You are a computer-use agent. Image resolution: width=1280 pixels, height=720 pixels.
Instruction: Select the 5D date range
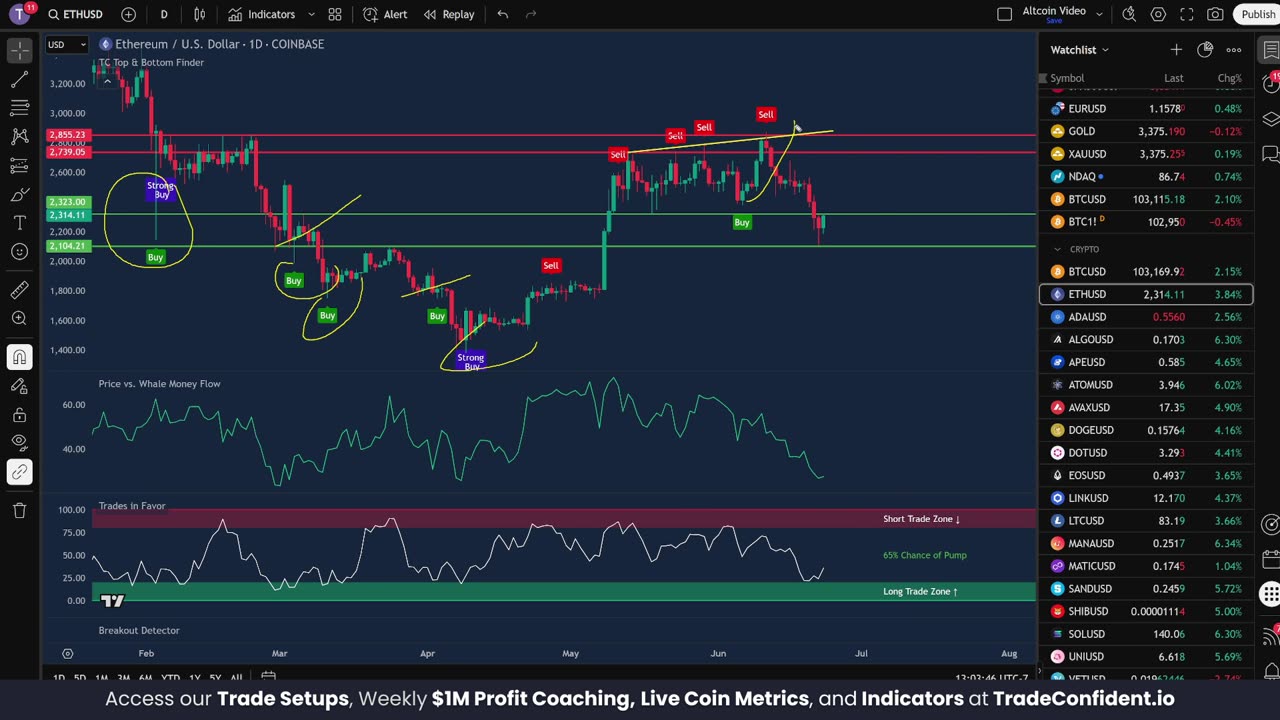[x=80, y=678]
